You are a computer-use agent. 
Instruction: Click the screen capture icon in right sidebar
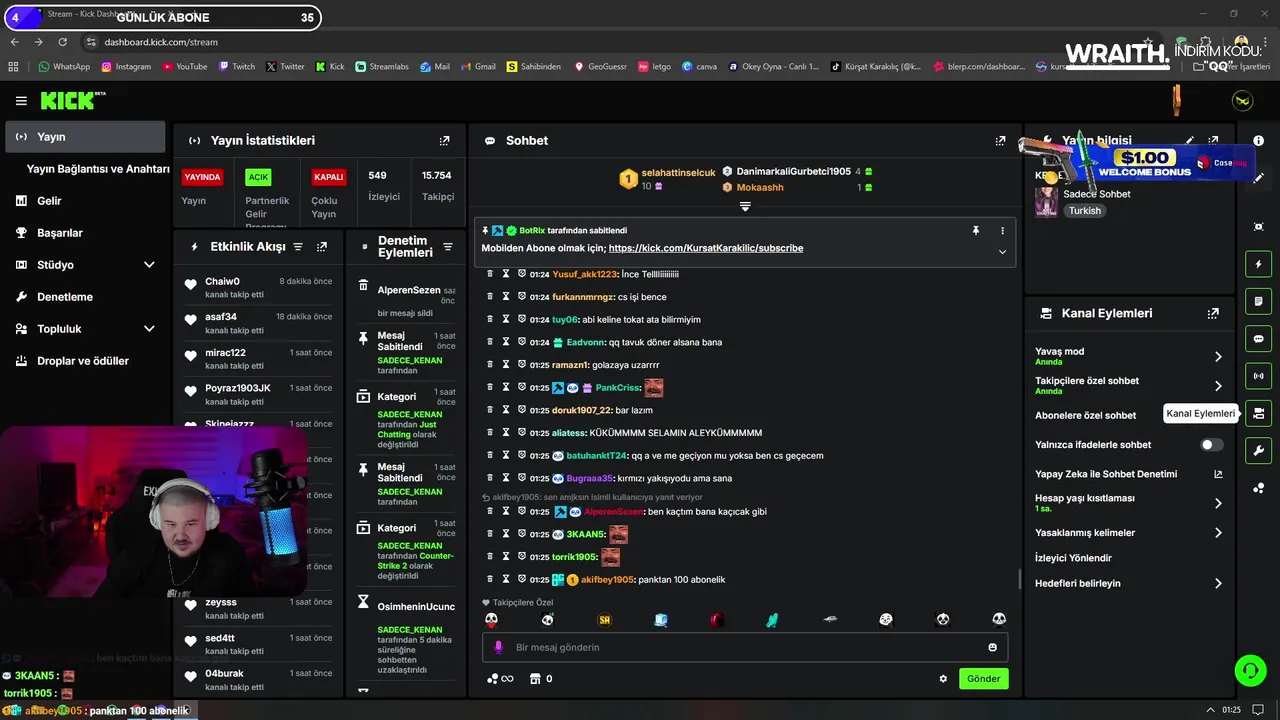(1258, 227)
